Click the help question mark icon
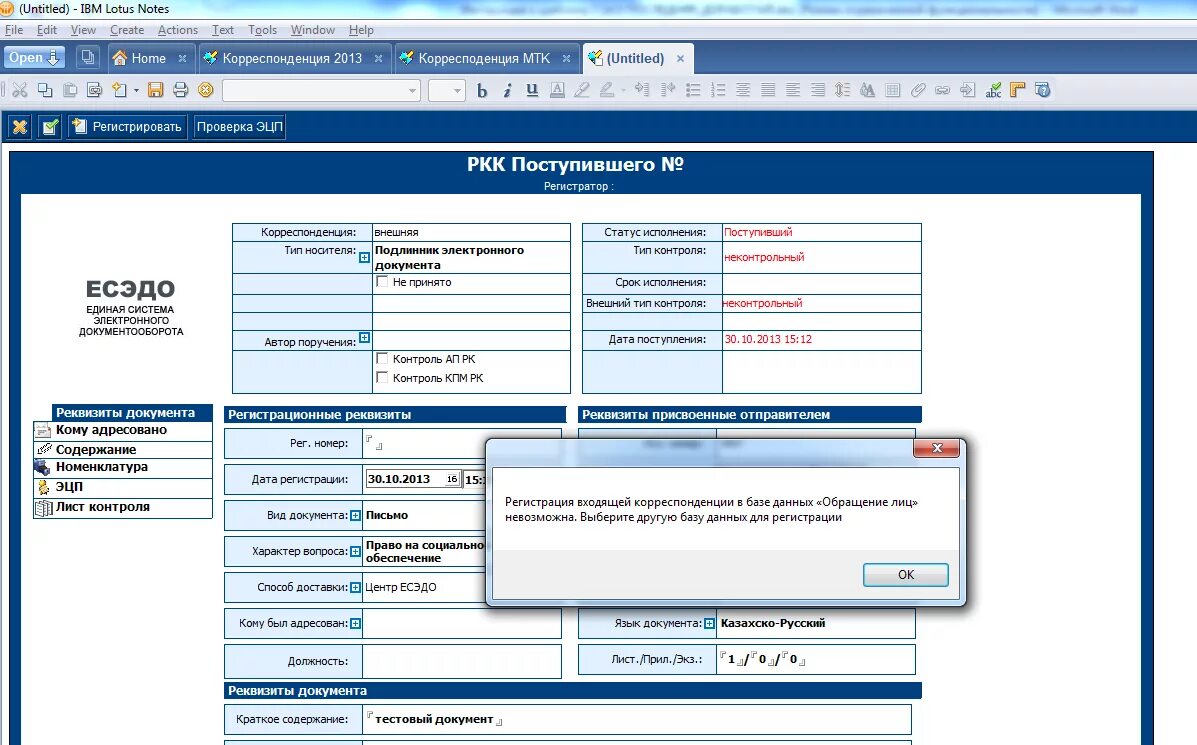Image resolution: width=1197 pixels, height=745 pixels. [1043, 90]
